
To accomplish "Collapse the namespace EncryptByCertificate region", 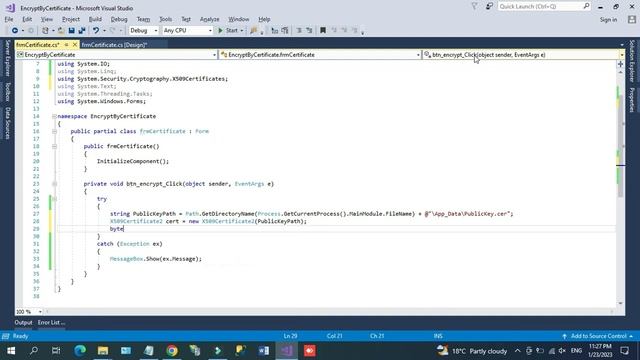I will point(54,116).
